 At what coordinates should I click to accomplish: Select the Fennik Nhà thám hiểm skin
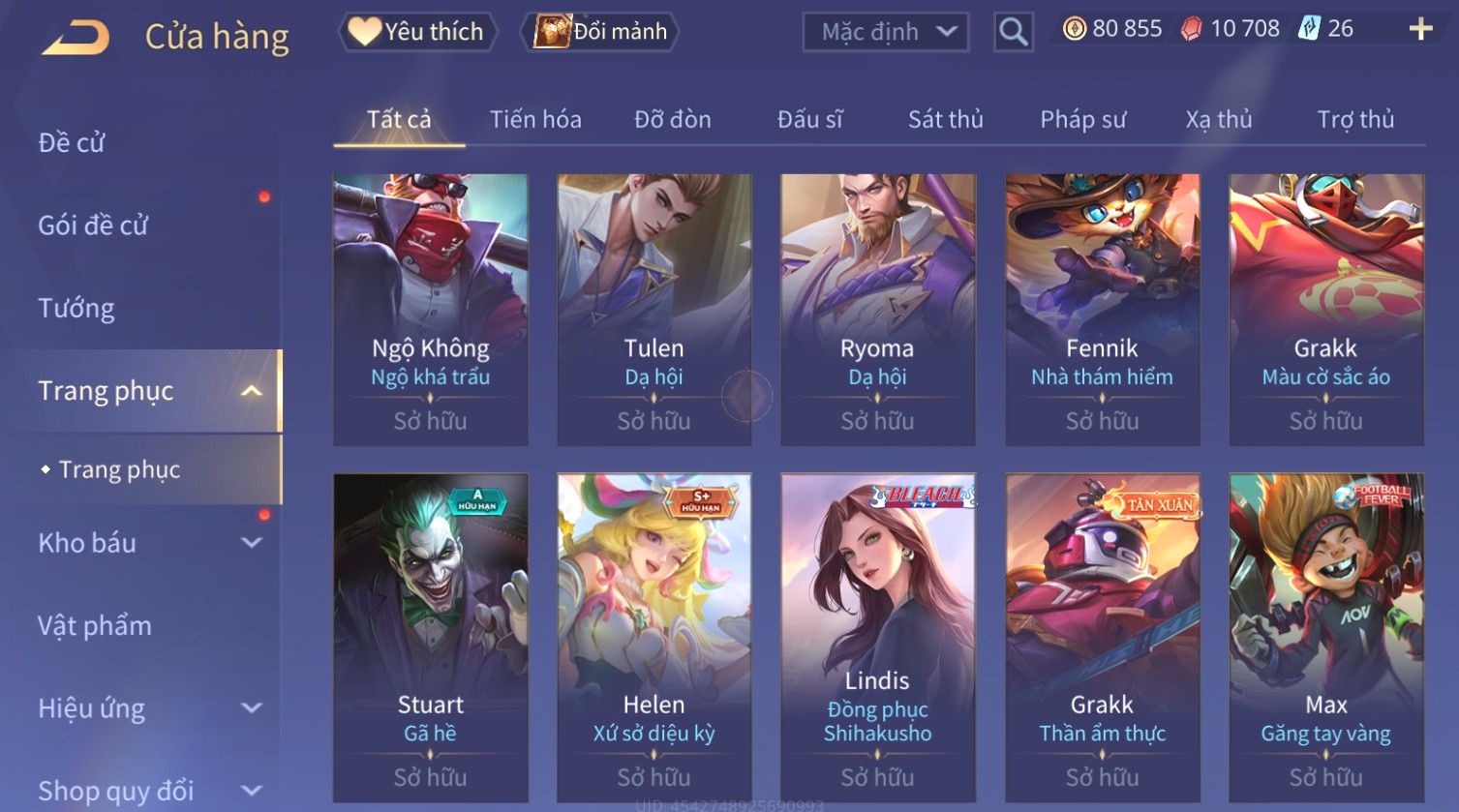coord(1102,310)
